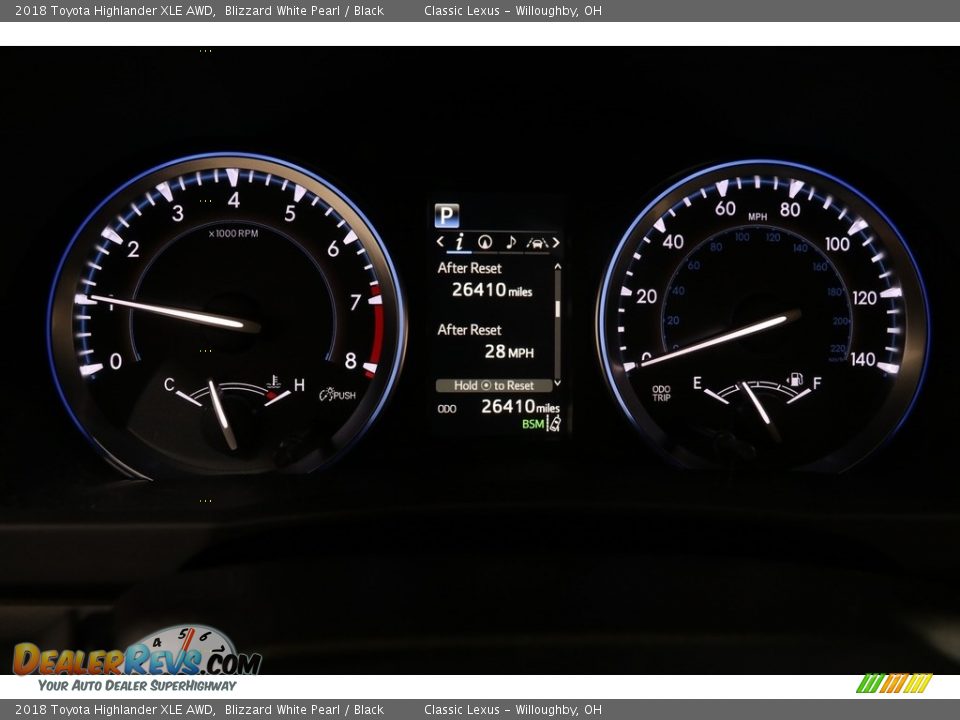The width and height of the screenshot is (960, 720).
Task: Click the After Reset label above 28 MPH
Action: coord(469,330)
